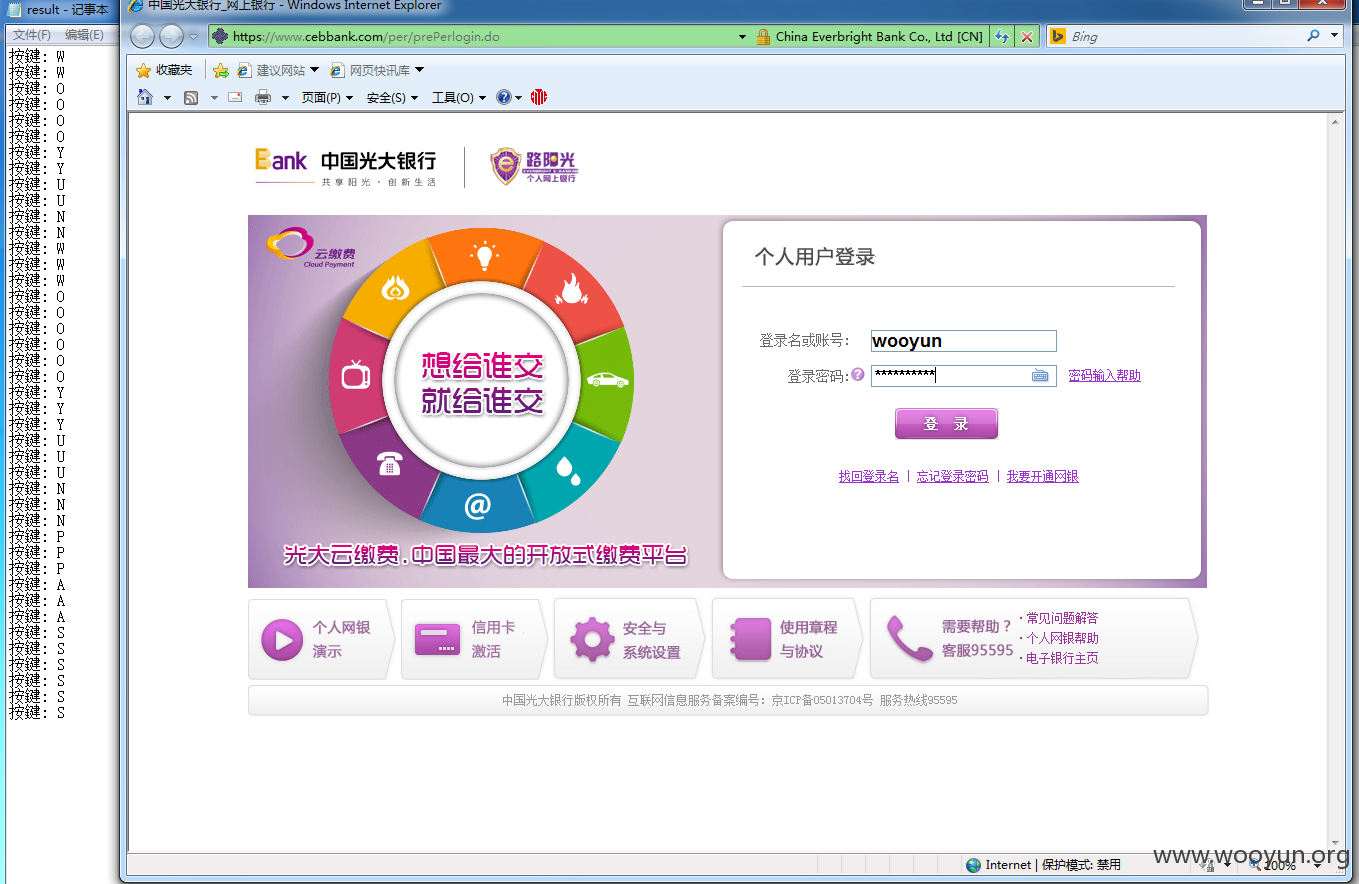Open the 电子银行主页 link
This screenshot has height=884, width=1359.
(x=1062, y=658)
